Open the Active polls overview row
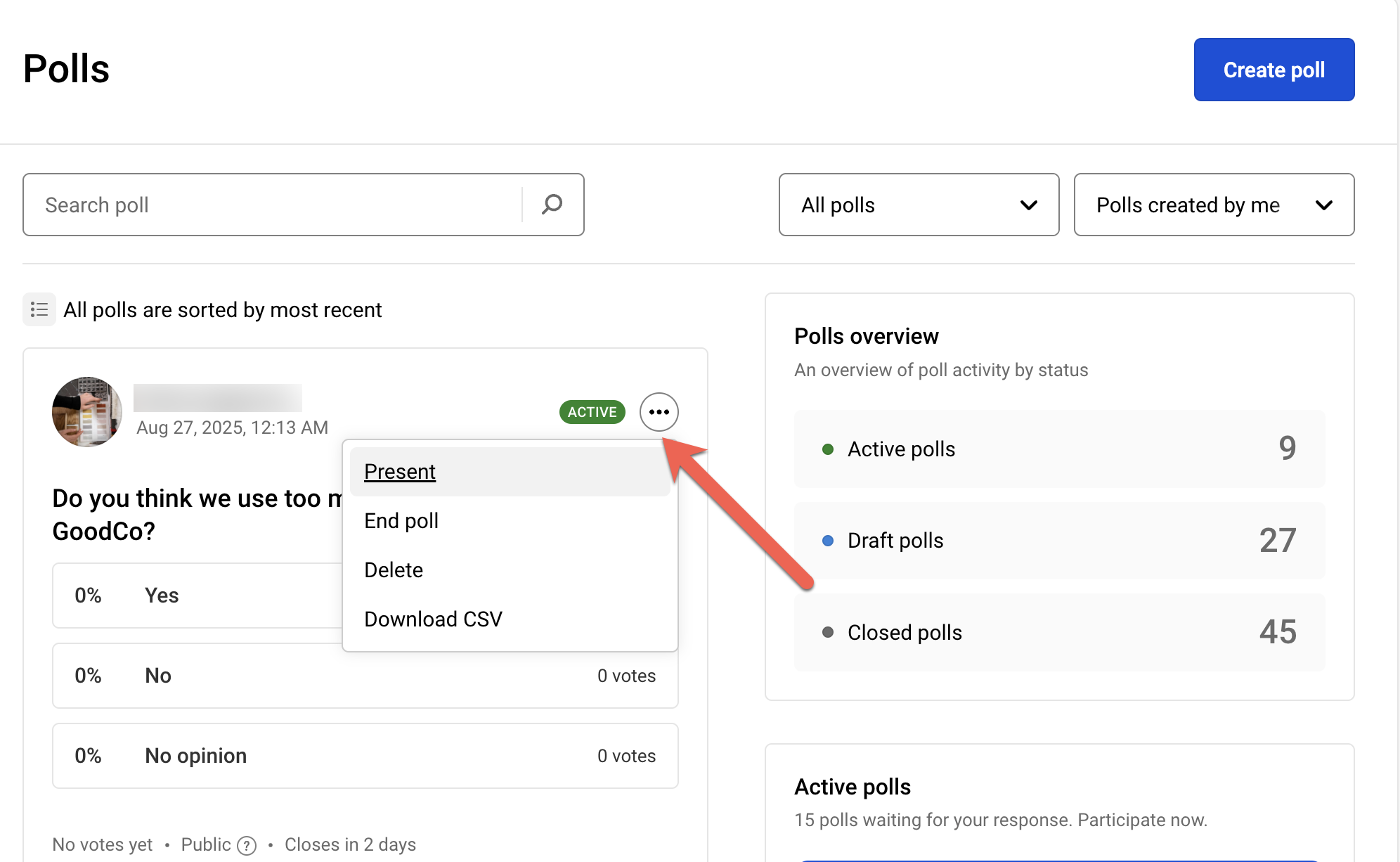 tap(1058, 449)
